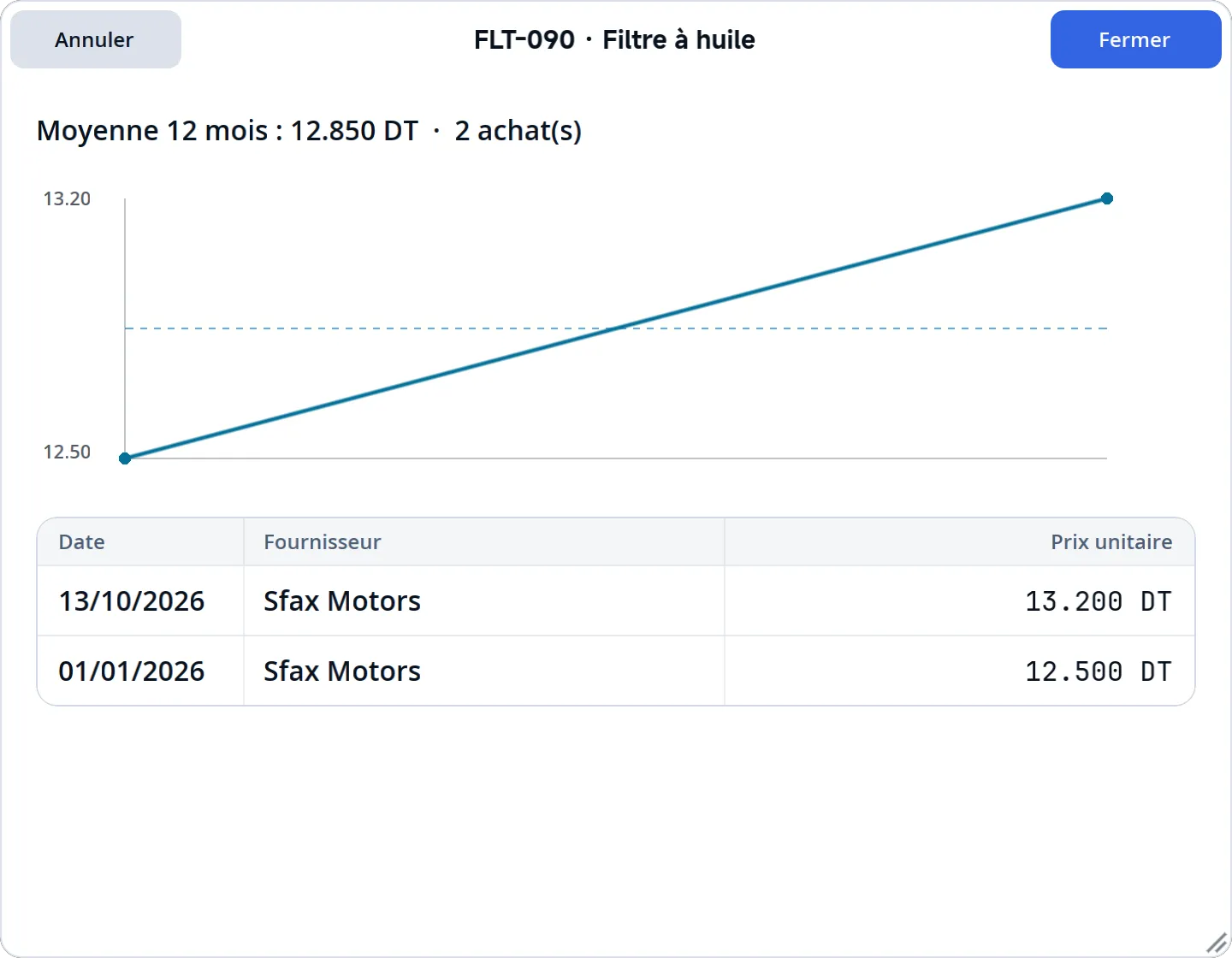Viewport: 1232px width, 958px height.
Task: Close the dialog with Fermer
Action: [x=1135, y=39]
